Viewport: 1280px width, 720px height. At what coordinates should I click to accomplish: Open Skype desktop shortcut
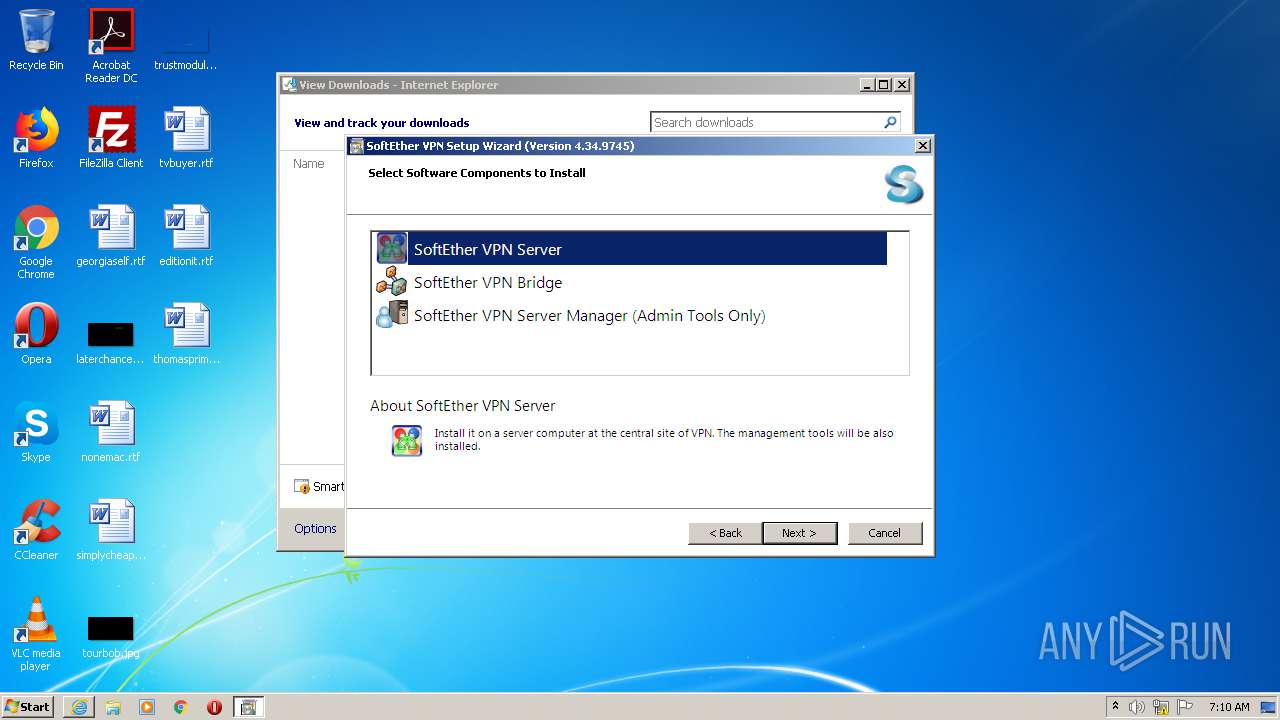click(x=36, y=432)
